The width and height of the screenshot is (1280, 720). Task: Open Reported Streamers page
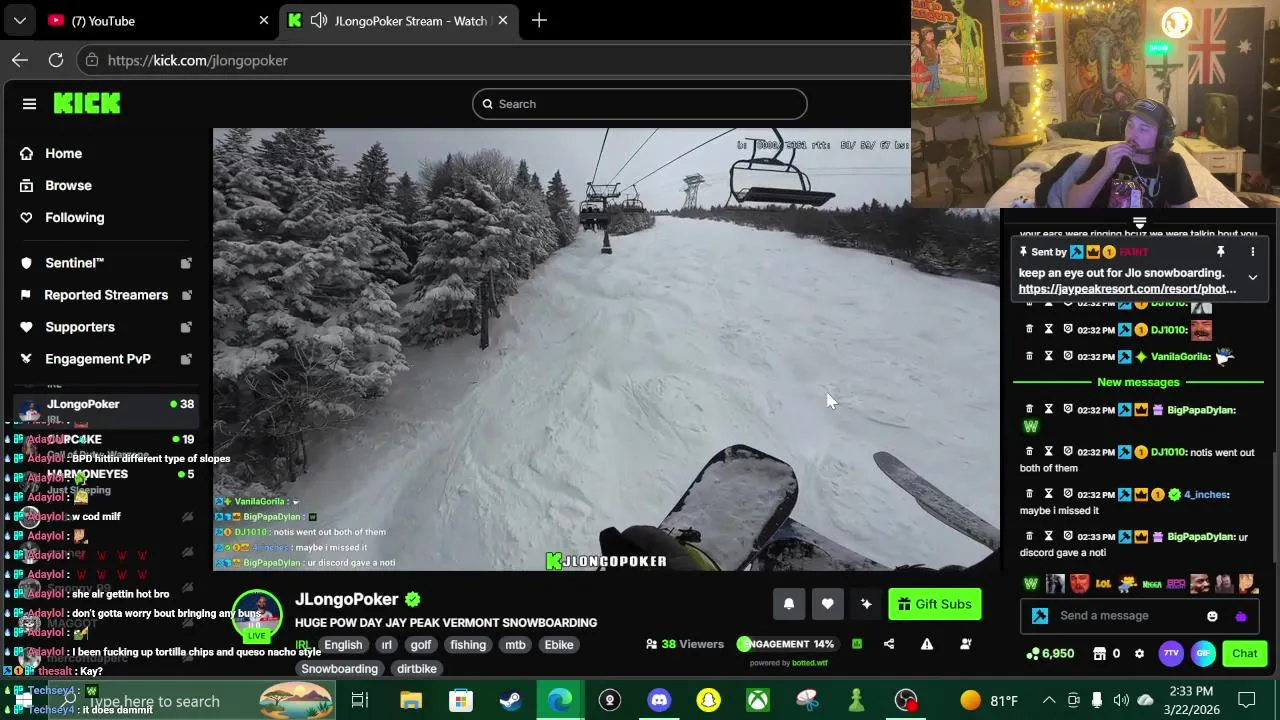pyautogui.click(x=105, y=295)
